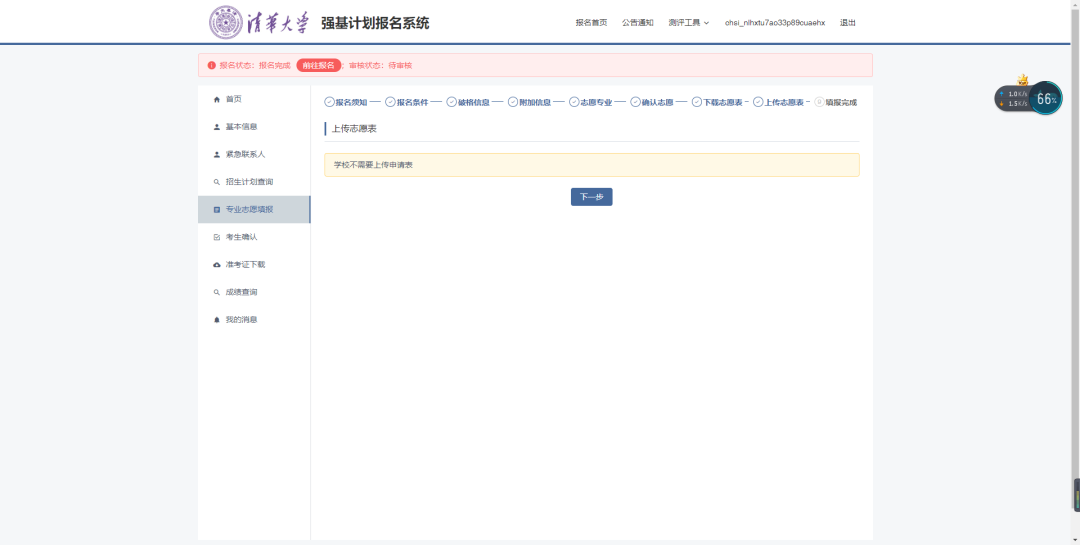
Task: Go to the 下载志愿表 step
Action: pos(717,102)
